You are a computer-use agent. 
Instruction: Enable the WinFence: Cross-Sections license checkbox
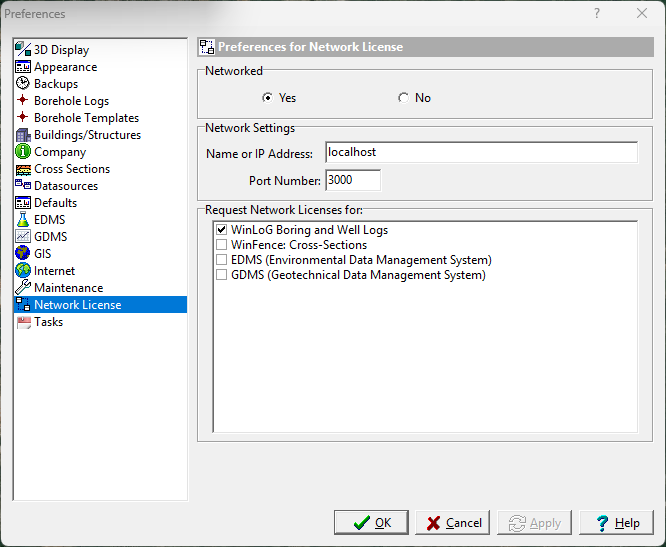point(221,245)
